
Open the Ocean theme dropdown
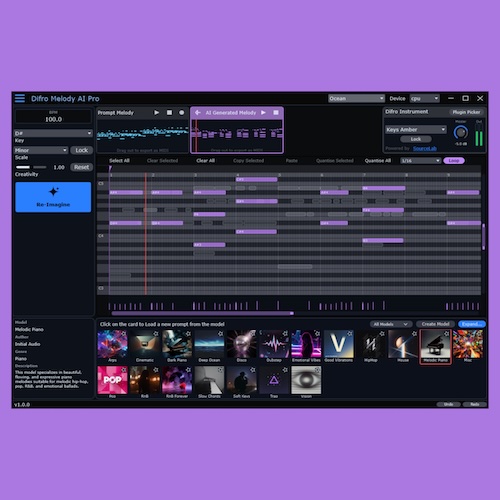(x=356, y=98)
